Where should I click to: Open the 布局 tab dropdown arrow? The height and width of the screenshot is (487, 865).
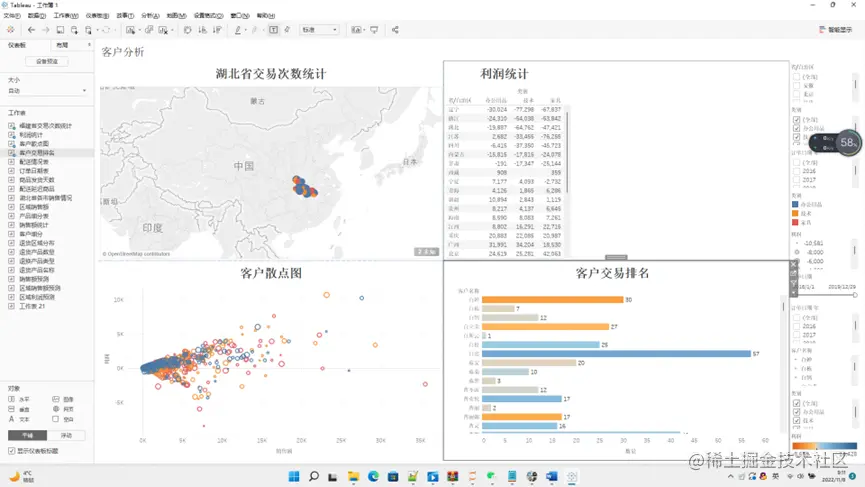pos(89,45)
